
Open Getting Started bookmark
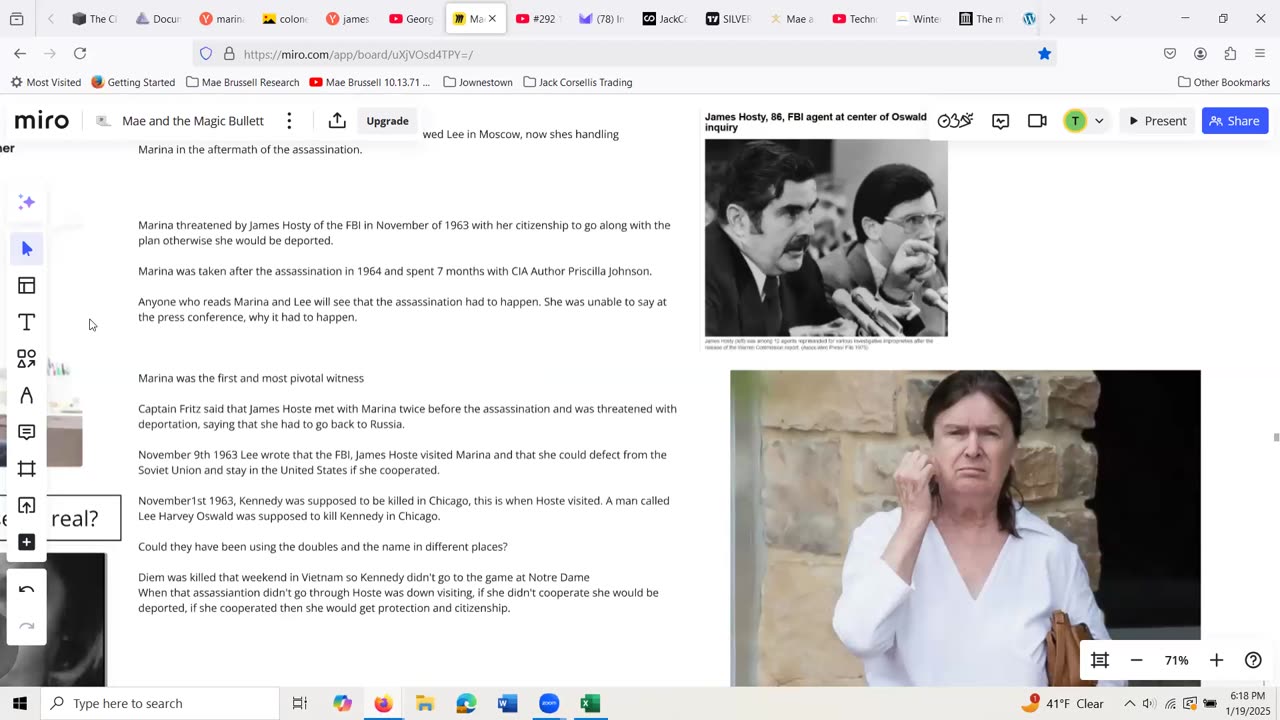coord(133,82)
